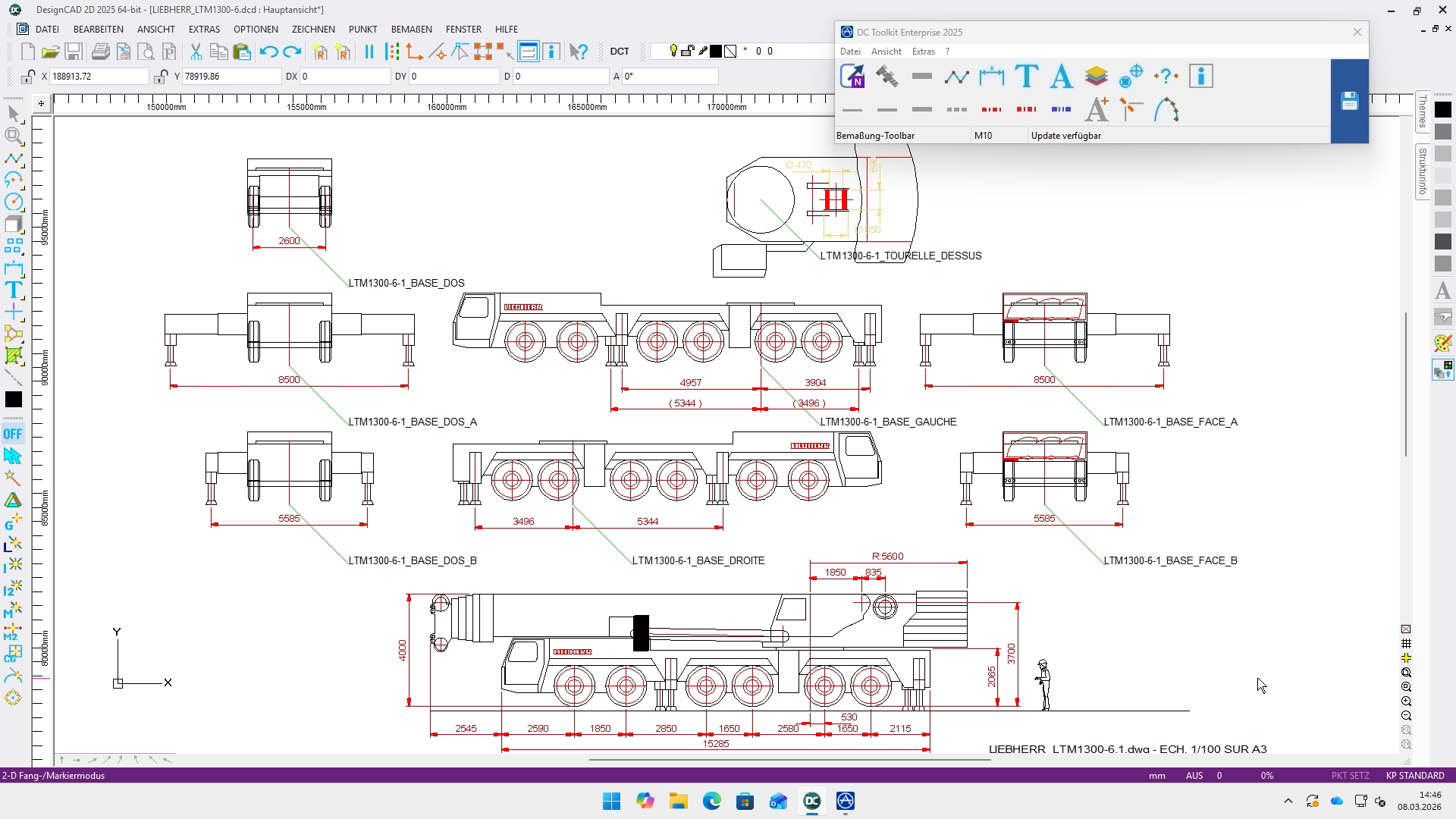Select the red dash-dot line style
1456x819 pixels.
point(991,110)
